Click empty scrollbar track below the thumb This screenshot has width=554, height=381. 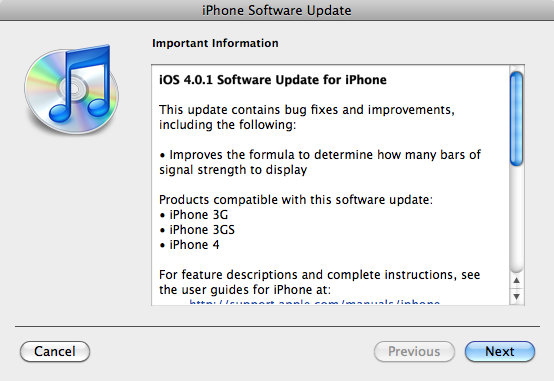coord(517,219)
